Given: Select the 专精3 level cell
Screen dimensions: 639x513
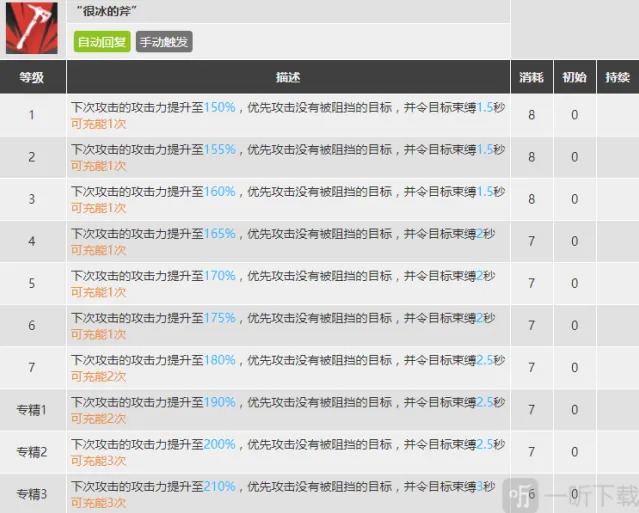Looking at the screenshot, I should 32,494.
